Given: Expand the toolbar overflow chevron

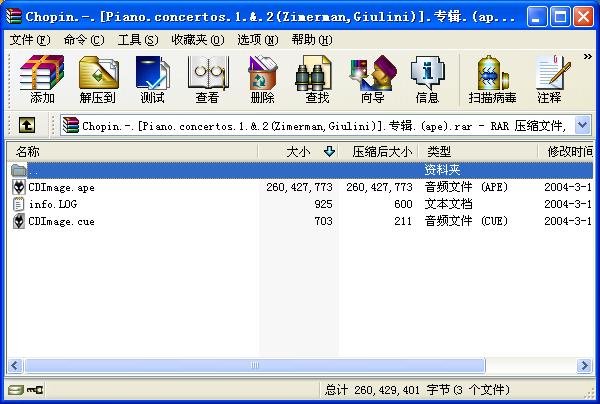Looking at the screenshot, I should (x=587, y=57).
